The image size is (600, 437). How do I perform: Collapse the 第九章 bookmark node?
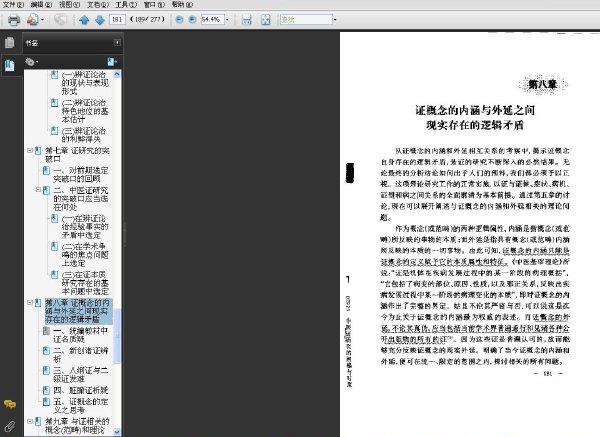(29, 421)
